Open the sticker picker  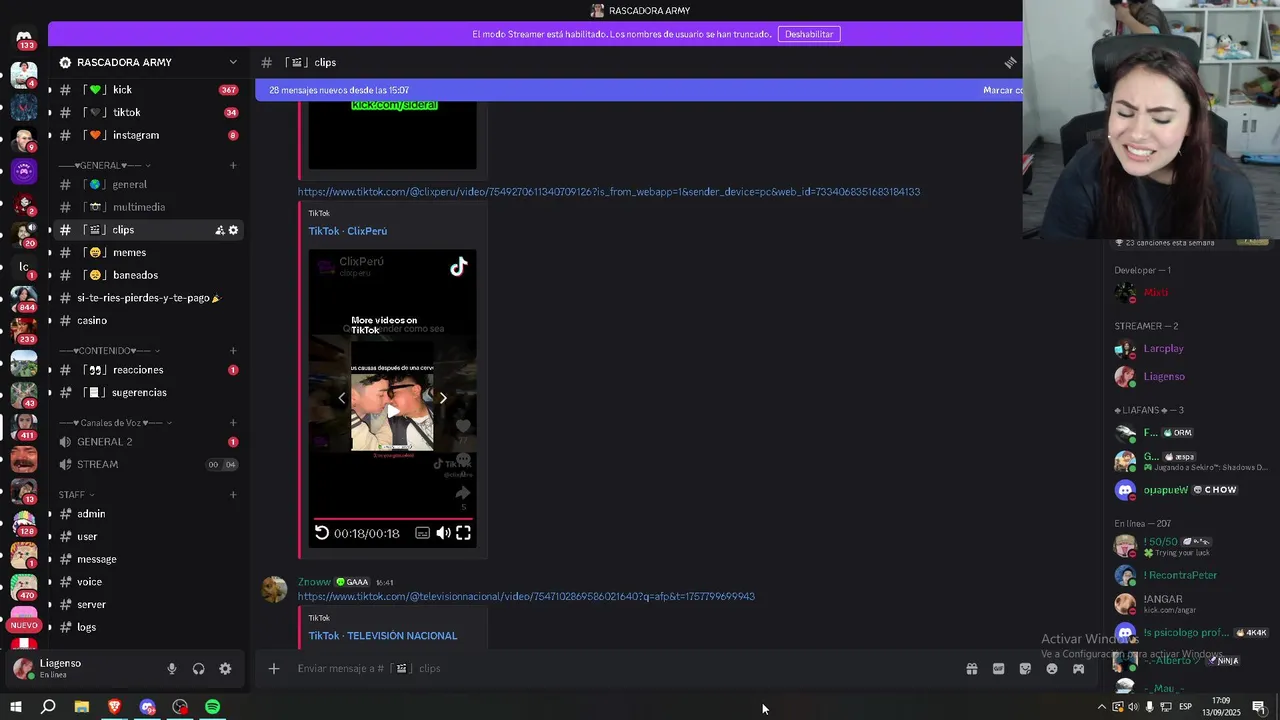(1025, 668)
